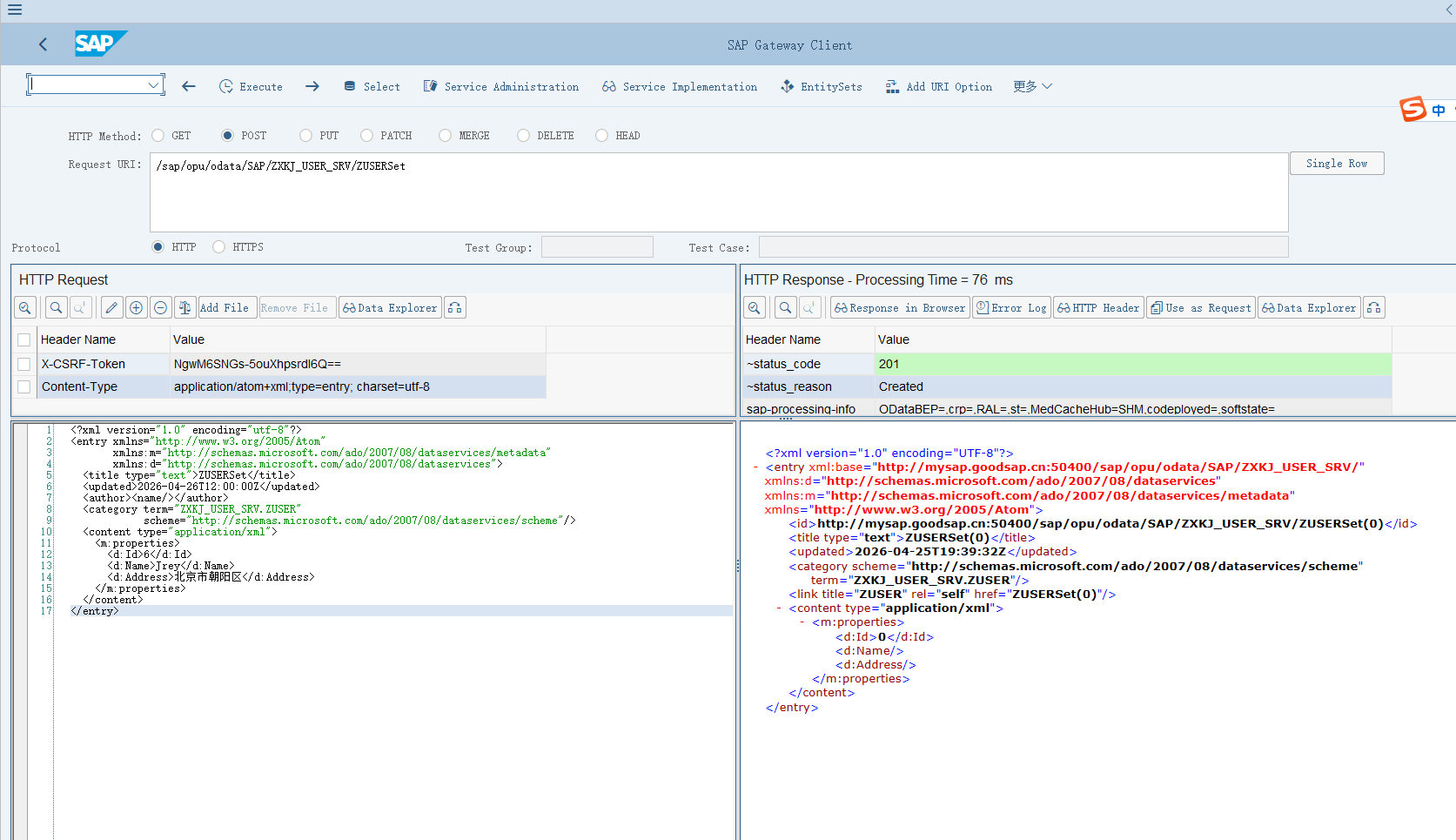Open Service Implementation

[x=680, y=86]
